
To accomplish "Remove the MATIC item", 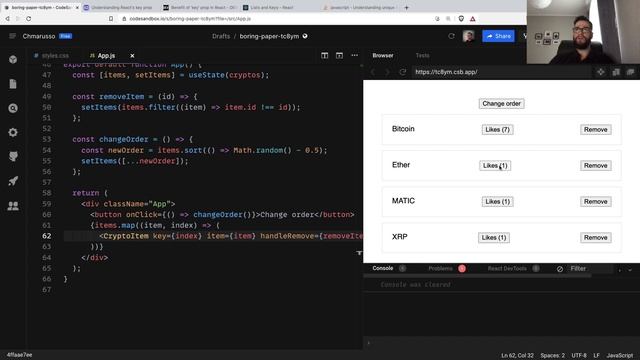I will click(x=596, y=201).
